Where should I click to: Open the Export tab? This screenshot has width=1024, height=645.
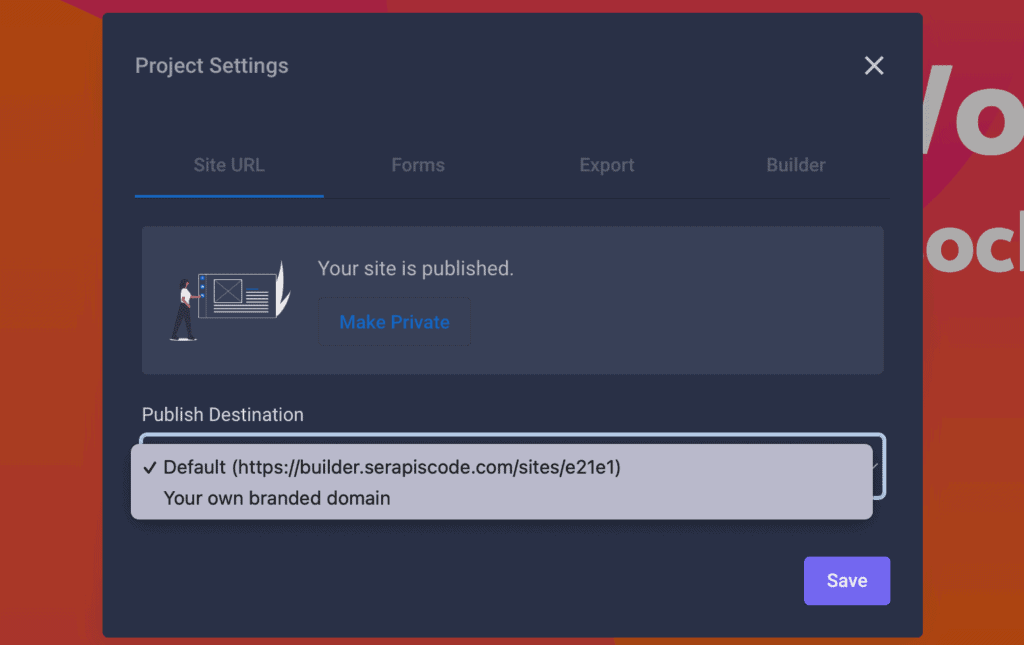[607, 165]
